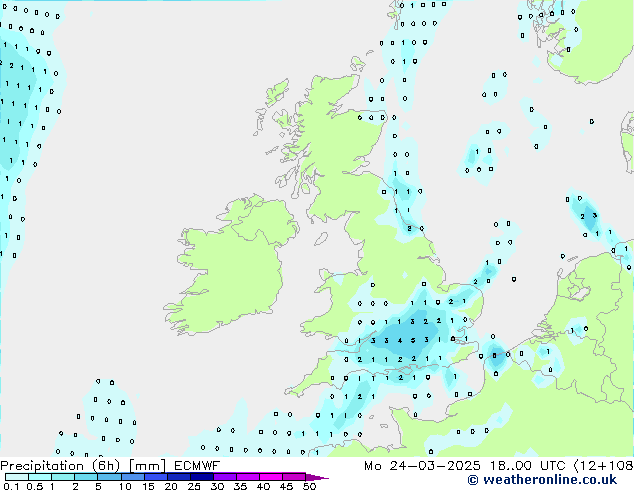
Task: Click the 'Precipitation (6h)' title text
Action: tap(60, 466)
